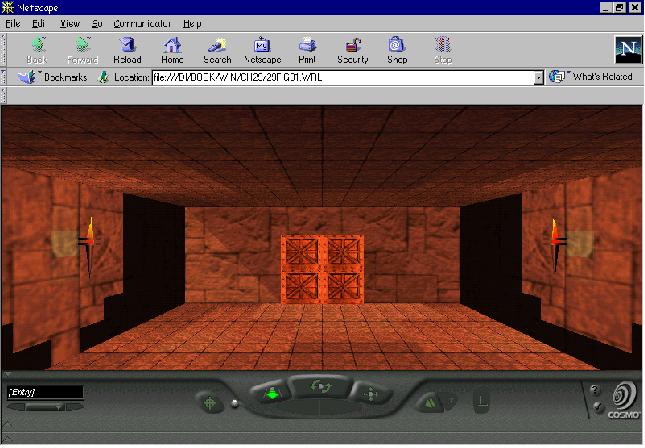
Task: Open the View menu
Action: coord(70,24)
